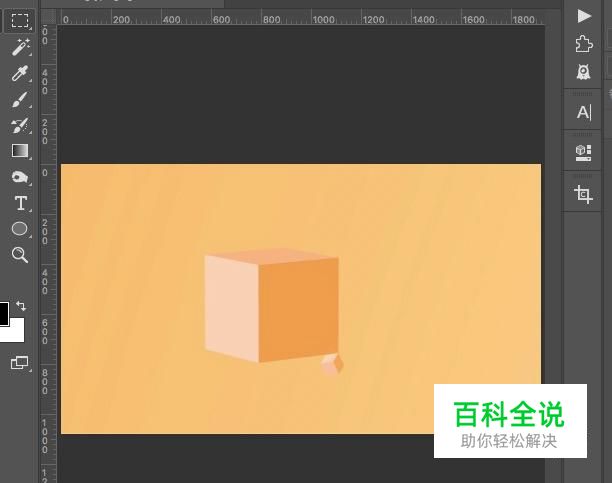Viewport: 612px width, 483px height.
Task: Click the large orange cube on canvas
Action: 271,305
